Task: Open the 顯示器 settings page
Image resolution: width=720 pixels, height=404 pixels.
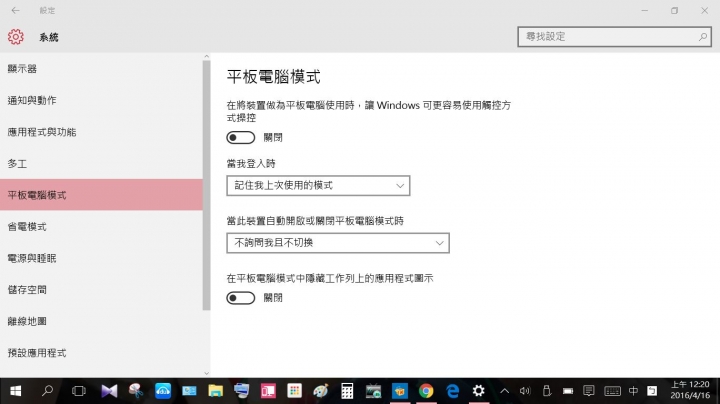Action: [101, 69]
